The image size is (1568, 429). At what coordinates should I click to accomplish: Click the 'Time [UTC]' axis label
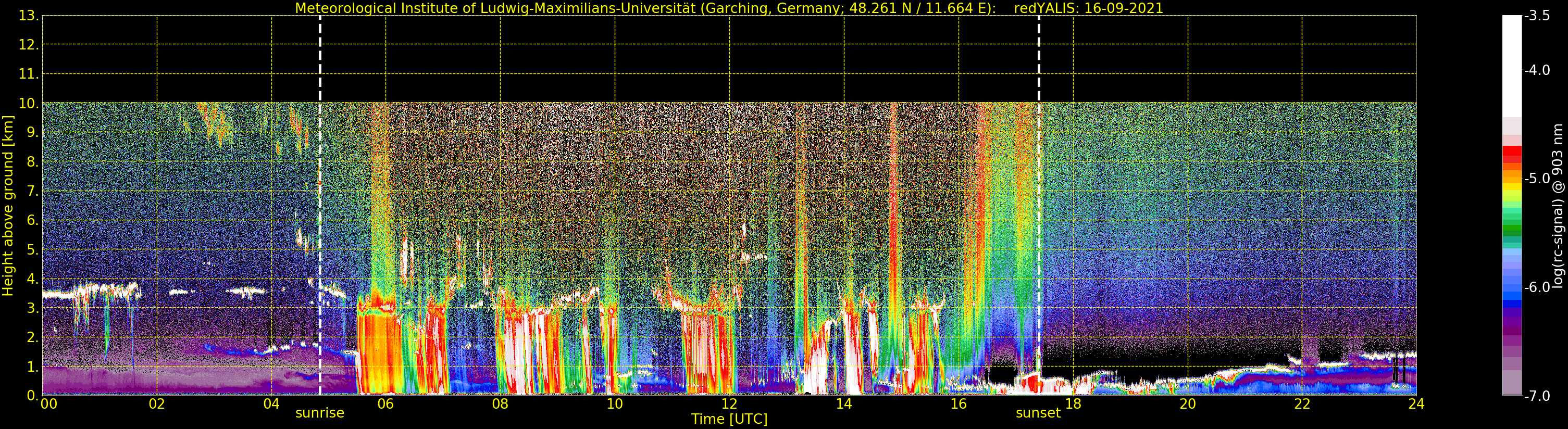click(x=729, y=419)
